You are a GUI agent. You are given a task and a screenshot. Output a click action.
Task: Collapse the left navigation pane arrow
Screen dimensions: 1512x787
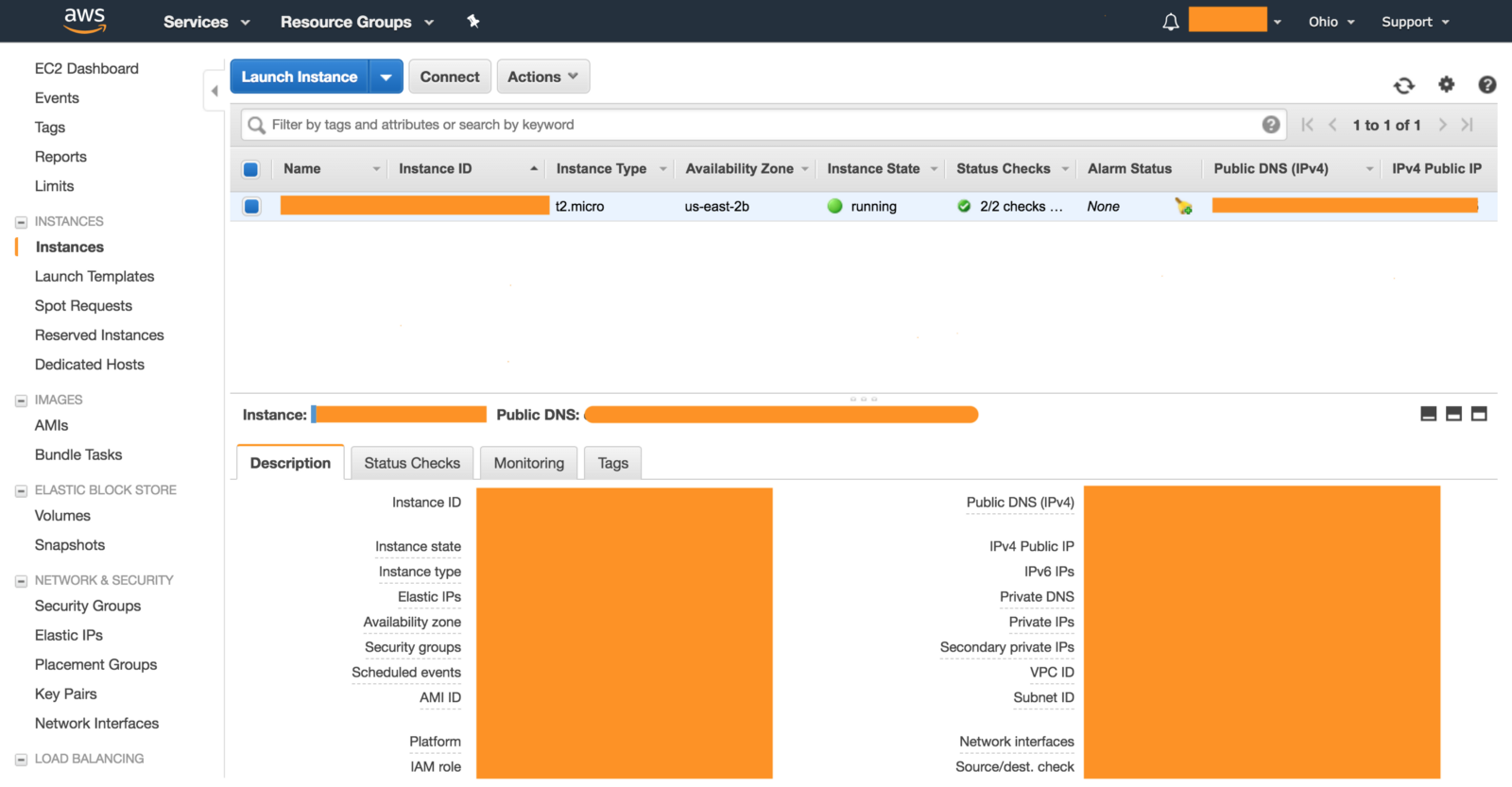coord(215,92)
